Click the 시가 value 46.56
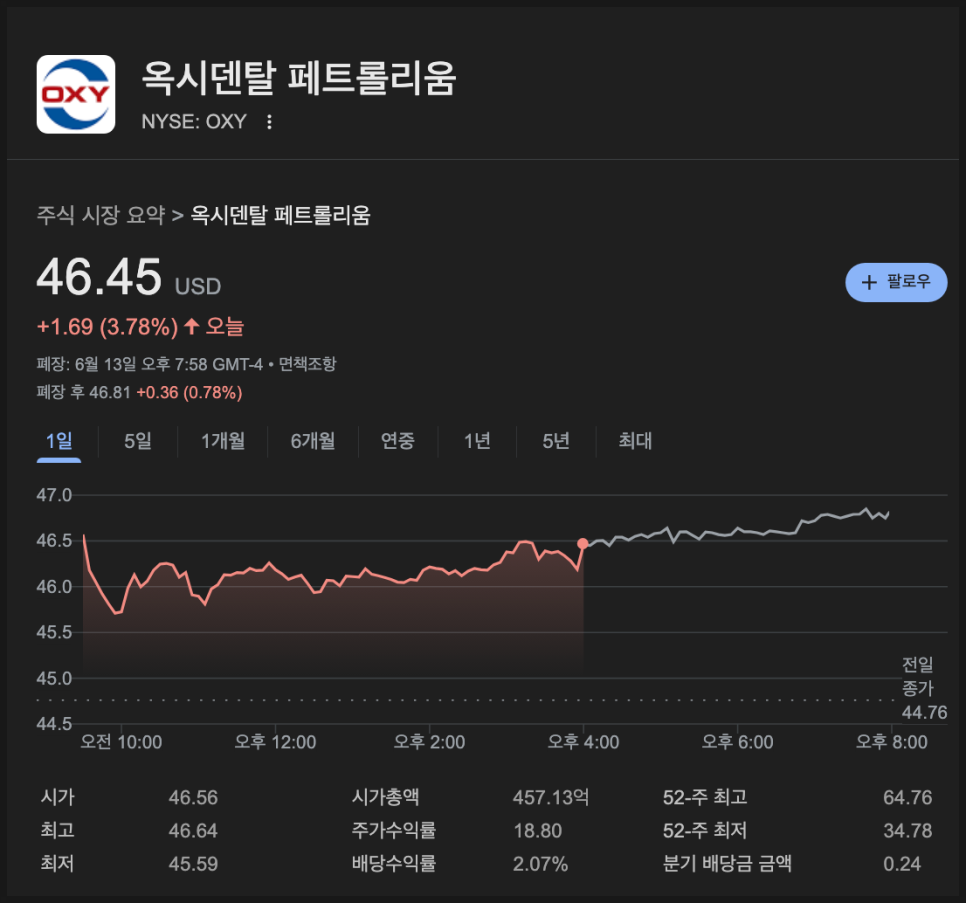Viewport: 966px width, 903px height. click(x=193, y=798)
